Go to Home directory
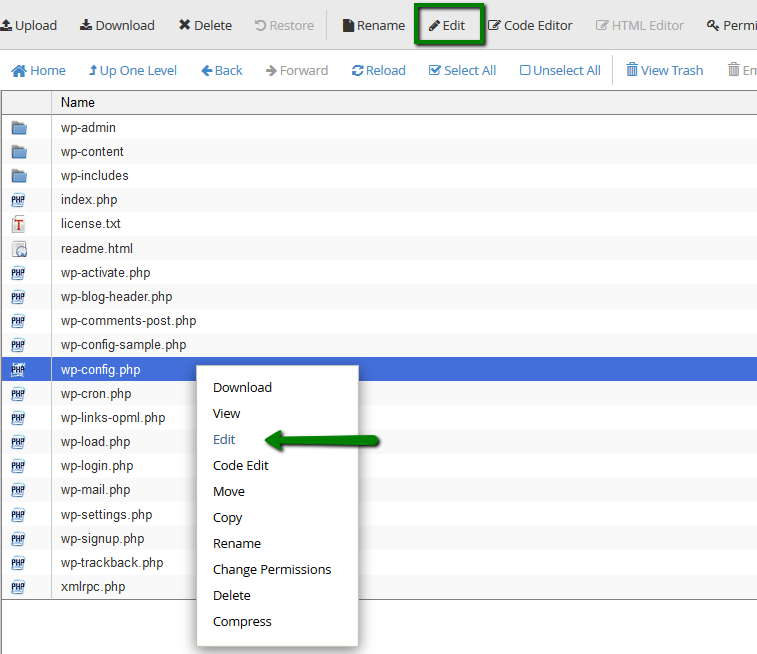The width and height of the screenshot is (757, 654). point(38,70)
